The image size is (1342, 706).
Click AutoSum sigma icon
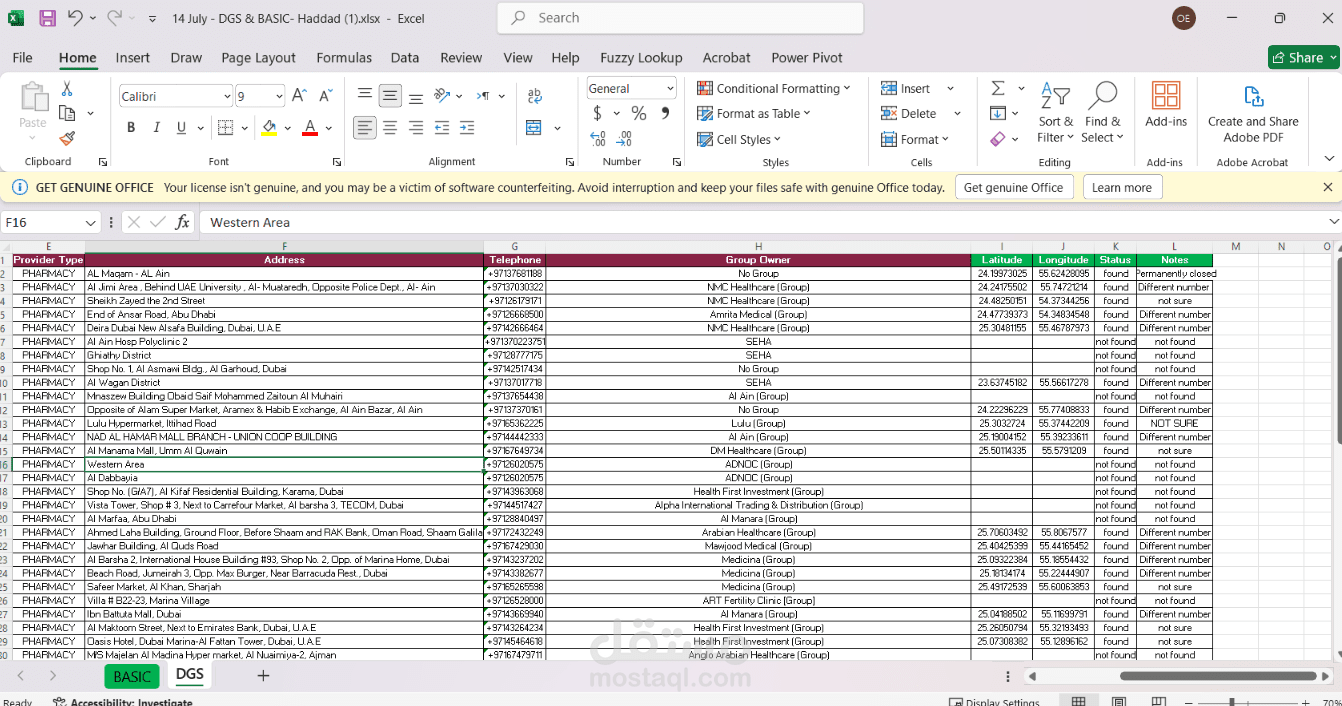(998, 88)
